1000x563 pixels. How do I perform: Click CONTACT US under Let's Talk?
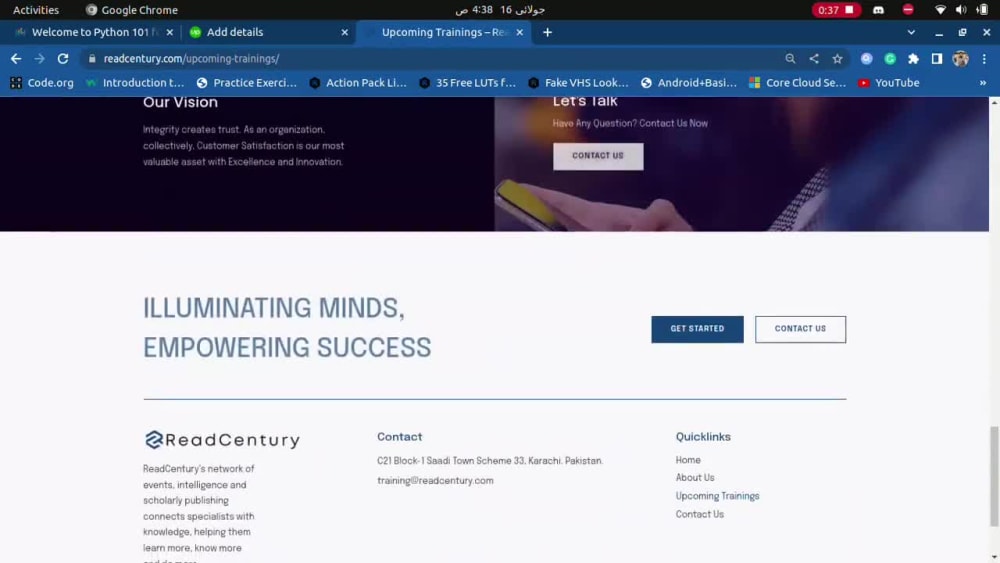click(598, 156)
